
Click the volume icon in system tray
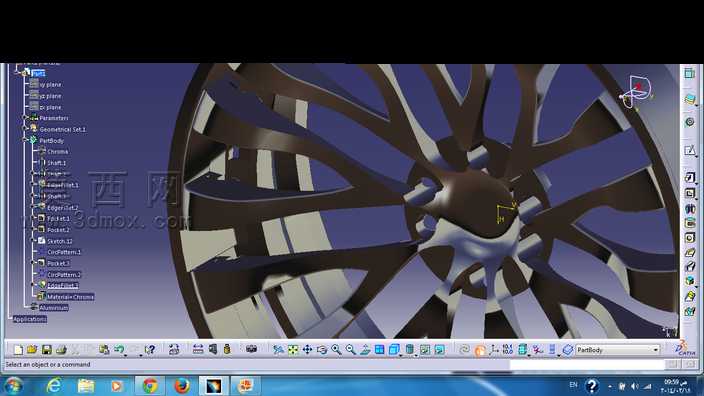(x=634, y=386)
